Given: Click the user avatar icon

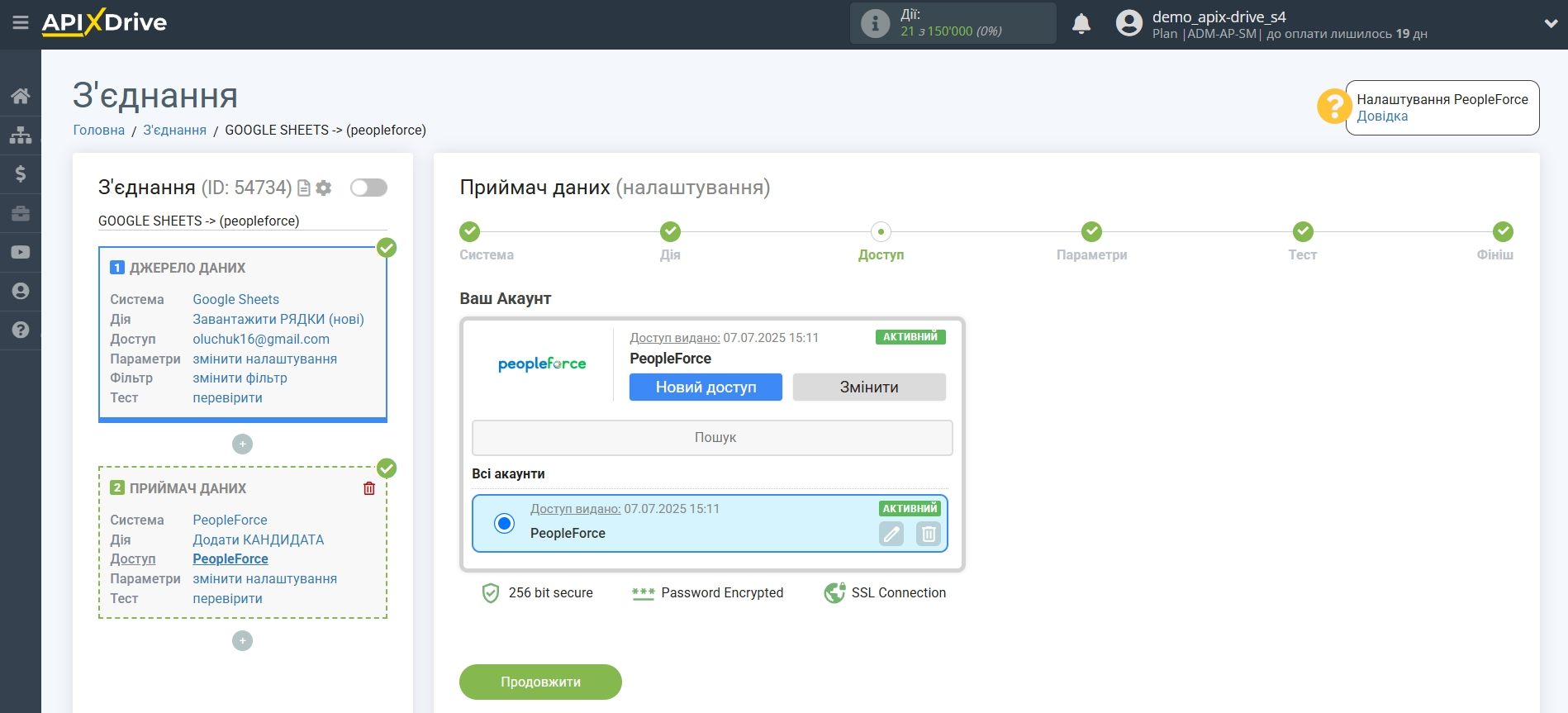Looking at the screenshot, I should (1128, 23).
